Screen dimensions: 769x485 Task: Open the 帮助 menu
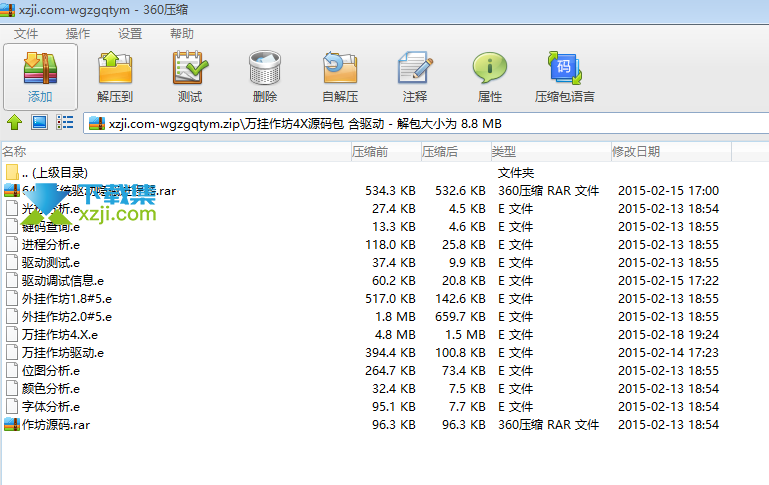(182, 33)
